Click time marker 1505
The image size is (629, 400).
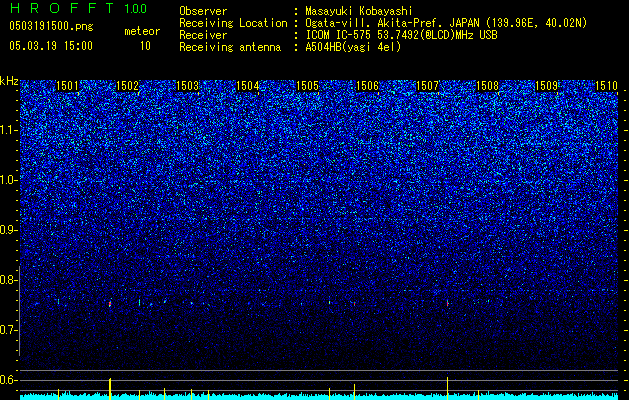(x=307, y=86)
